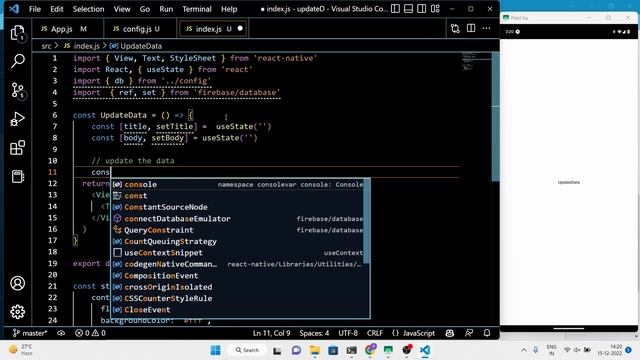640x360 pixels.
Task: Click the master branch indicator in status bar
Action: (30, 333)
